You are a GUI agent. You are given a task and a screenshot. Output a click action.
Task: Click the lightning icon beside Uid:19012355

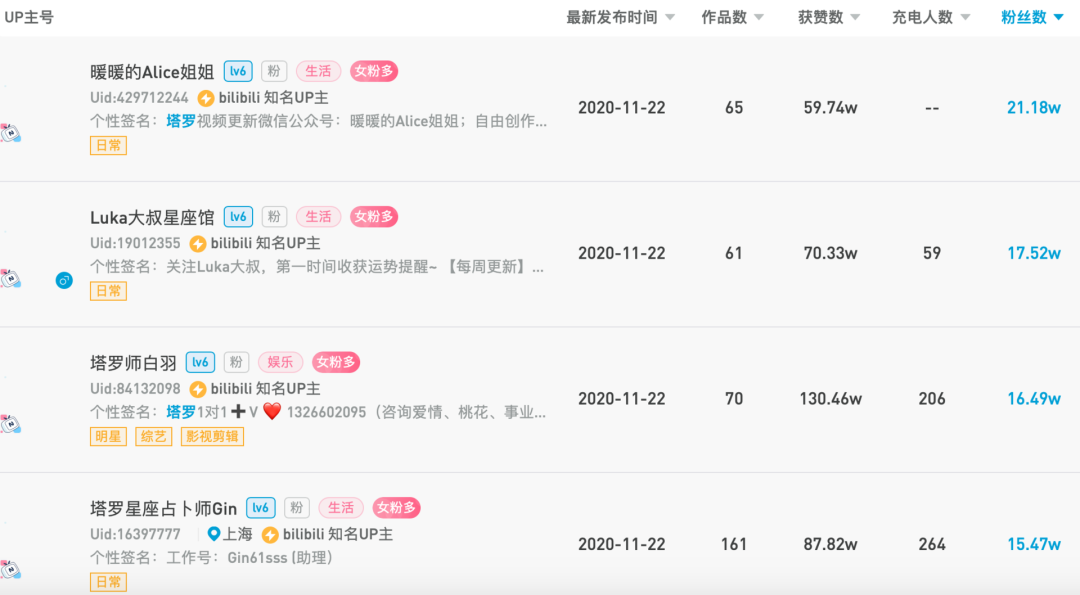[x=198, y=243]
